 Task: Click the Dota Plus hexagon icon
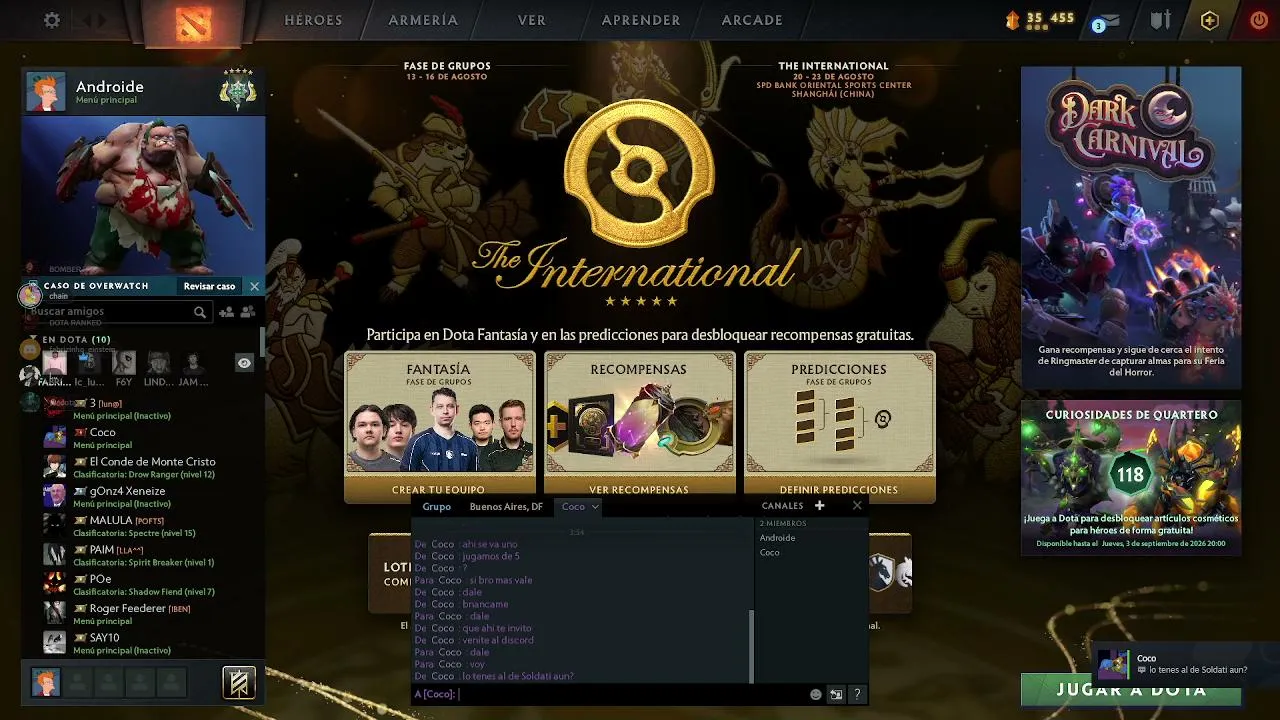(x=1210, y=20)
